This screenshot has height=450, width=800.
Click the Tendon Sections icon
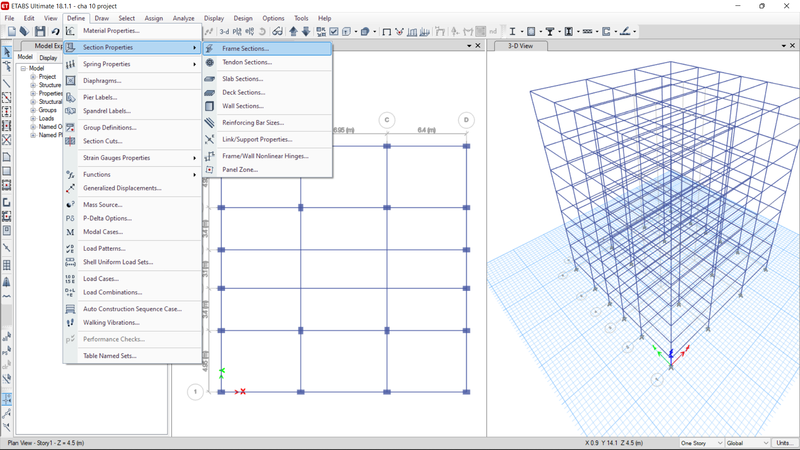pos(210,62)
